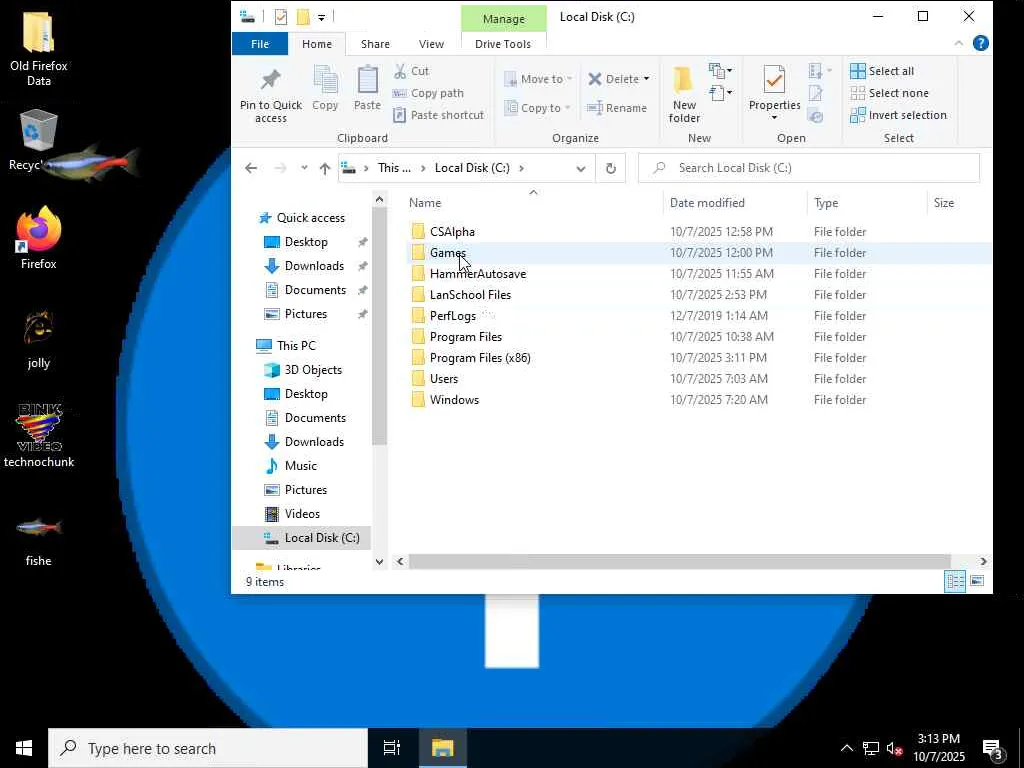Screen dimensions: 1024x768
Task: Expand the Delete dropdown arrow
Action: point(646,79)
